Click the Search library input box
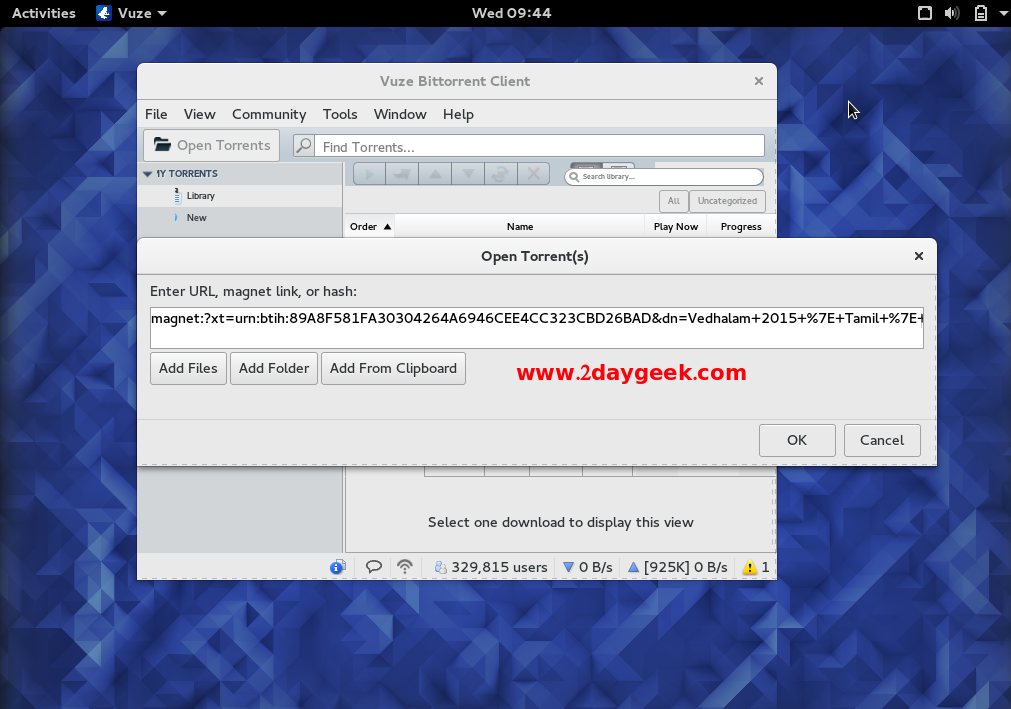The height and width of the screenshot is (709, 1011). [664, 177]
